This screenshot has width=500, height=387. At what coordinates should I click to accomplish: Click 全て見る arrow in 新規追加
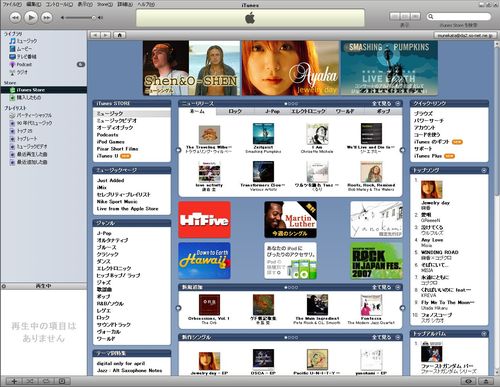pos(398,287)
